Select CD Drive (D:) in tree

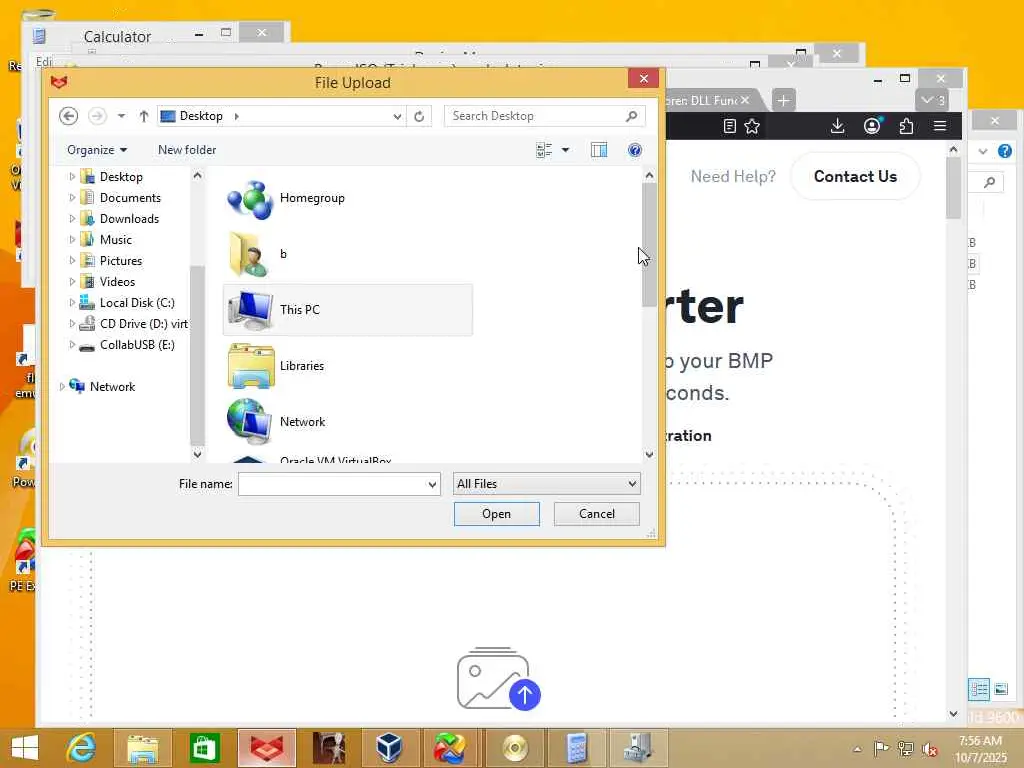click(144, 324)
